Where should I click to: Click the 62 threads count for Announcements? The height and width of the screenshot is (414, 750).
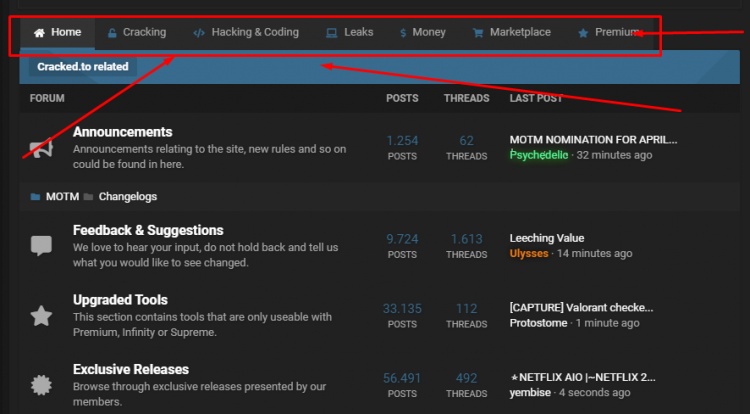[466, 141]
